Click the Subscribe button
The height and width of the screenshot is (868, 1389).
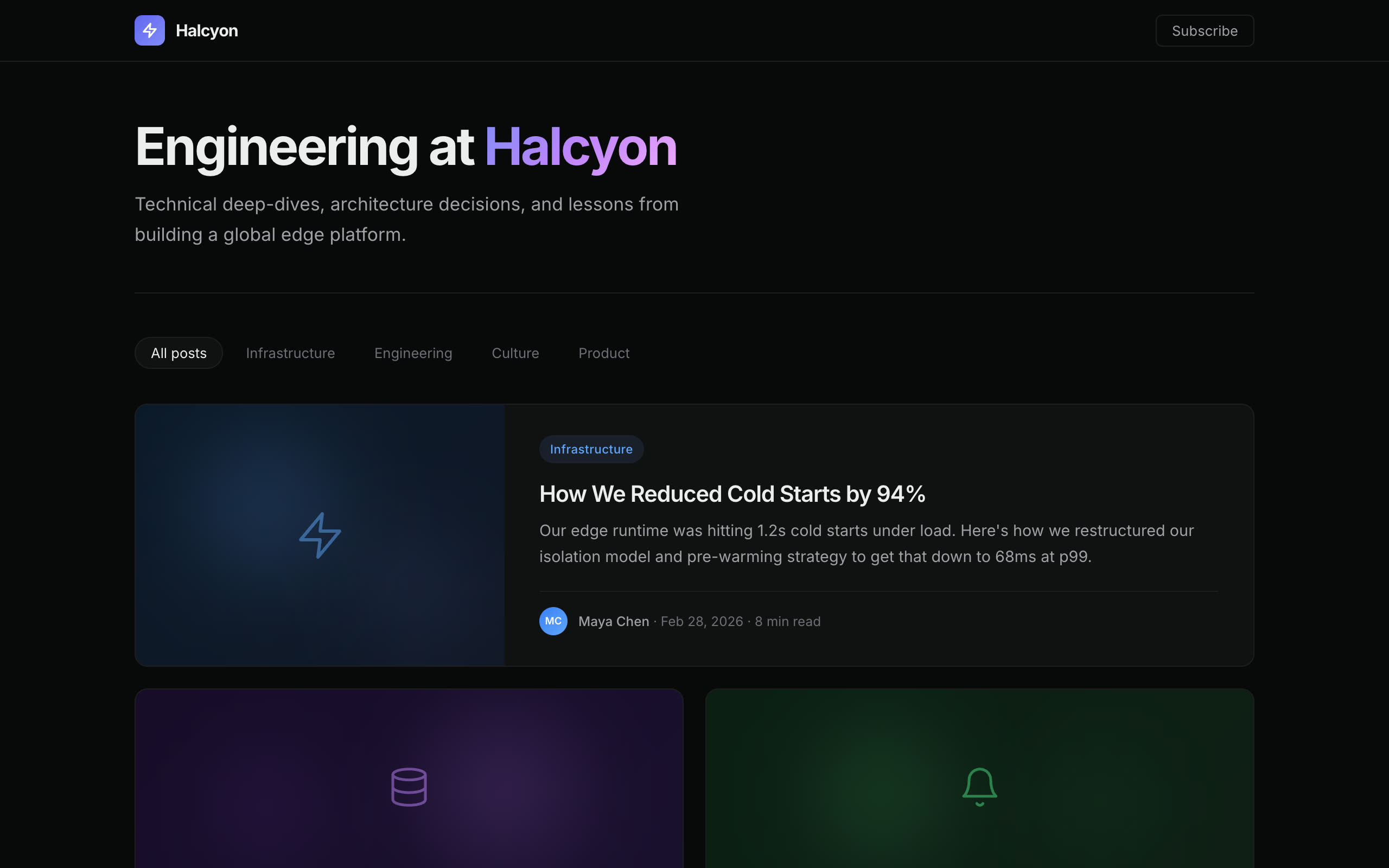click(x=1204, y=30)
